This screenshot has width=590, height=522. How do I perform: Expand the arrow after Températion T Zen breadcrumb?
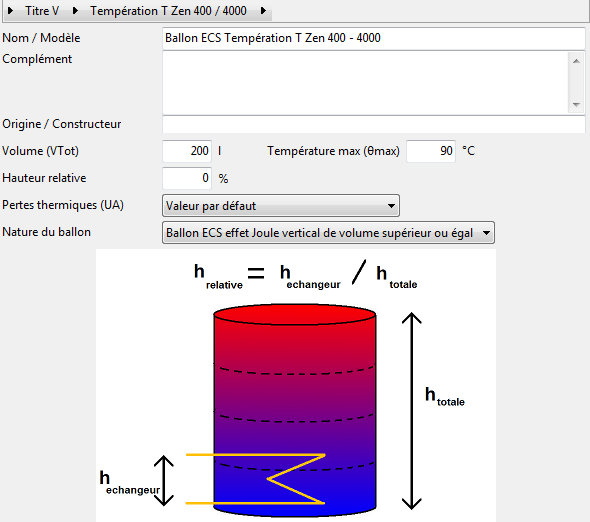(x=263, y=11)
